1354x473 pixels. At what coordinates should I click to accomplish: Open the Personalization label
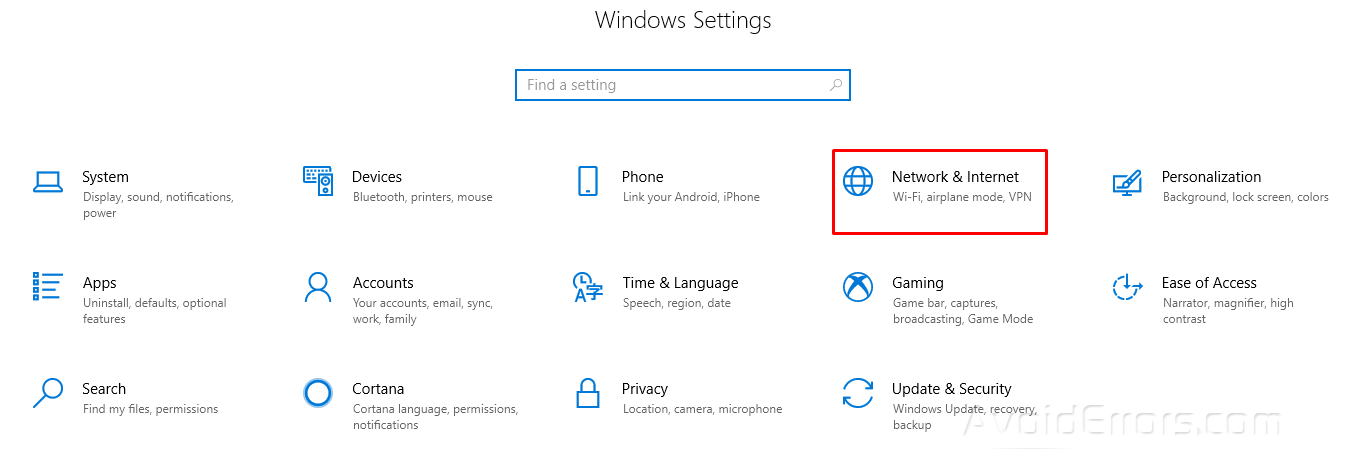tap(1211, 177)
